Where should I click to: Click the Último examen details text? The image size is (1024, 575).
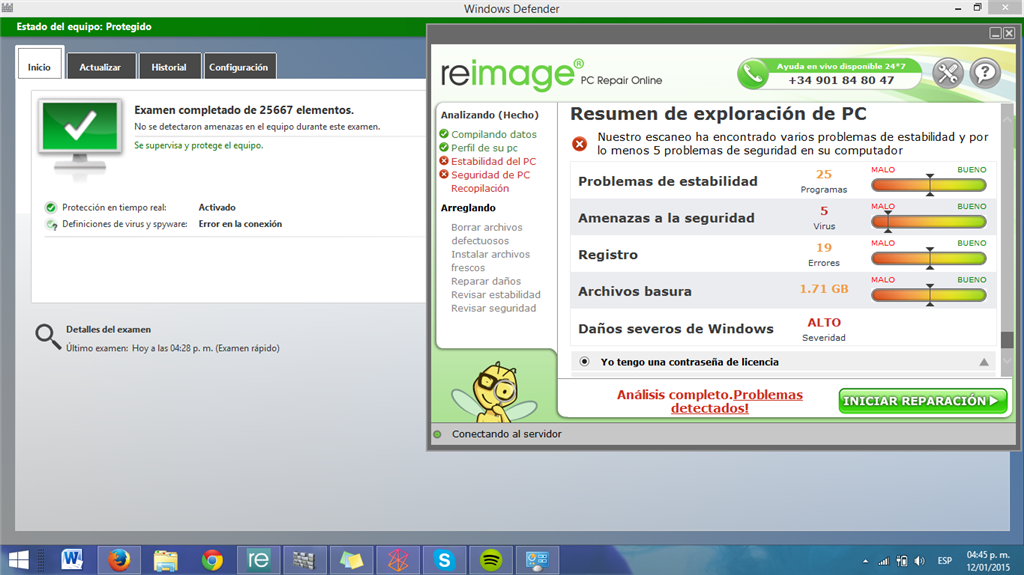tap(172, 348)
